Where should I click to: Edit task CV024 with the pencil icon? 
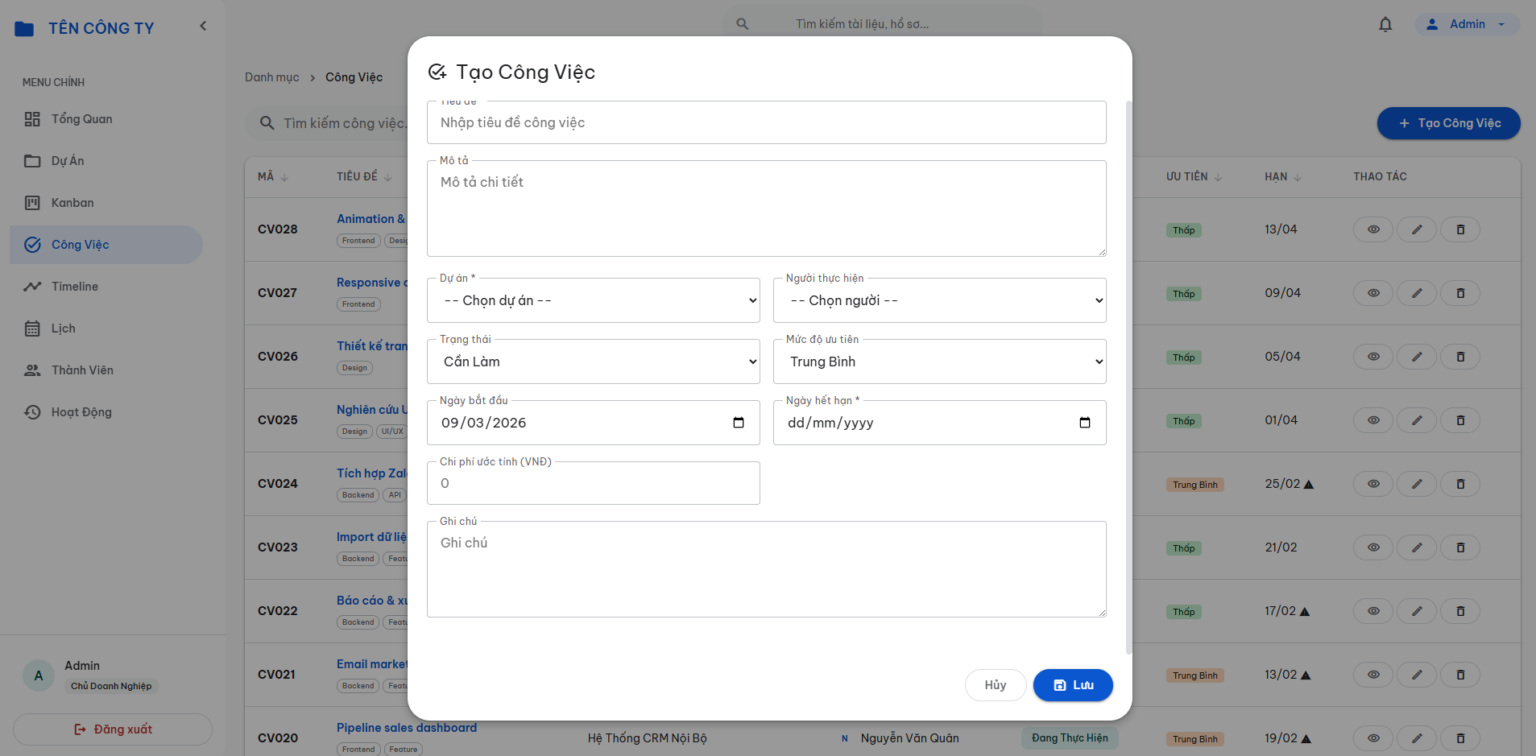(x=1417, y=484)
